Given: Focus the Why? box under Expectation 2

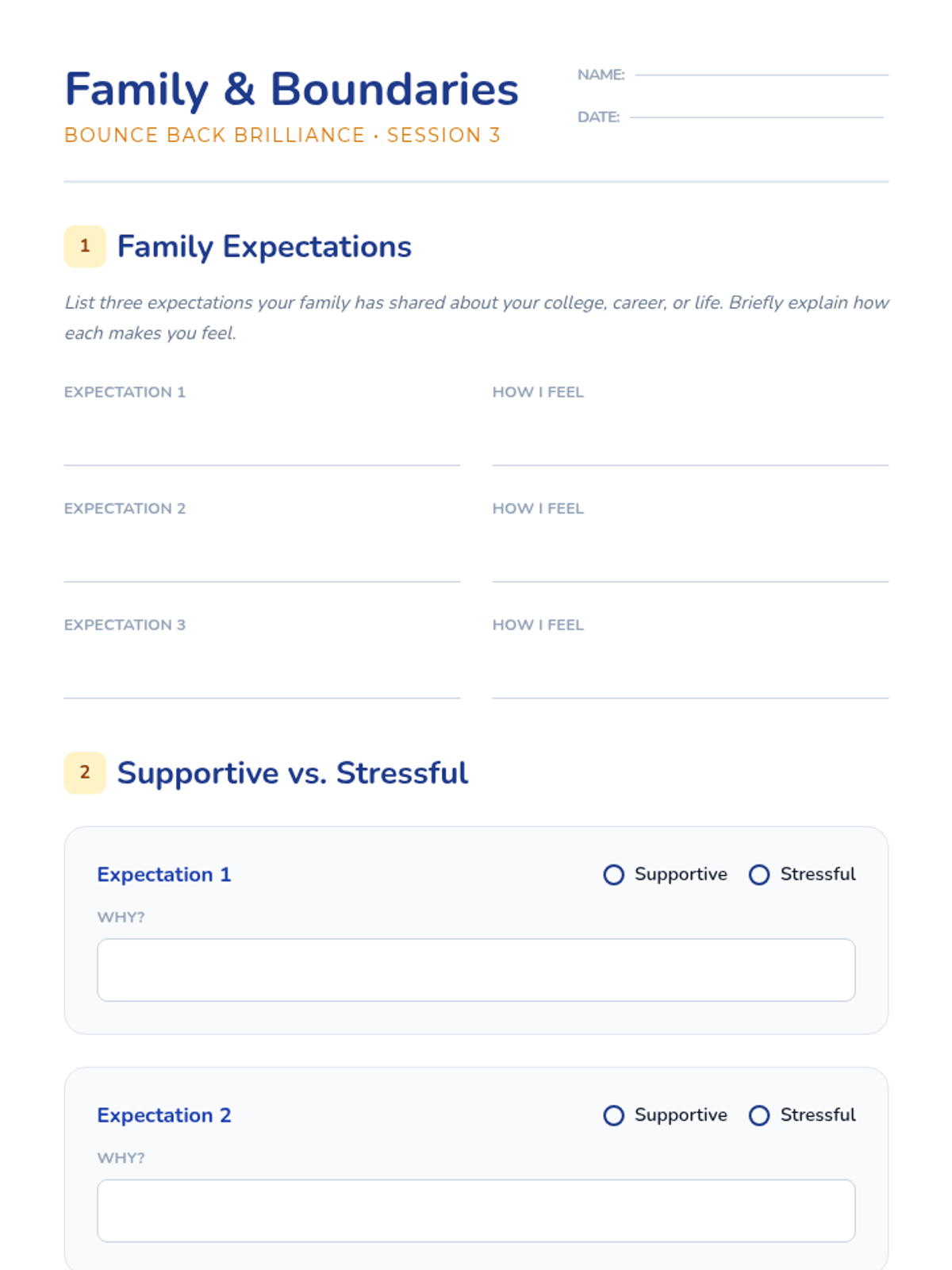Looking at the screenshot, I should (x=476, y=1210).
